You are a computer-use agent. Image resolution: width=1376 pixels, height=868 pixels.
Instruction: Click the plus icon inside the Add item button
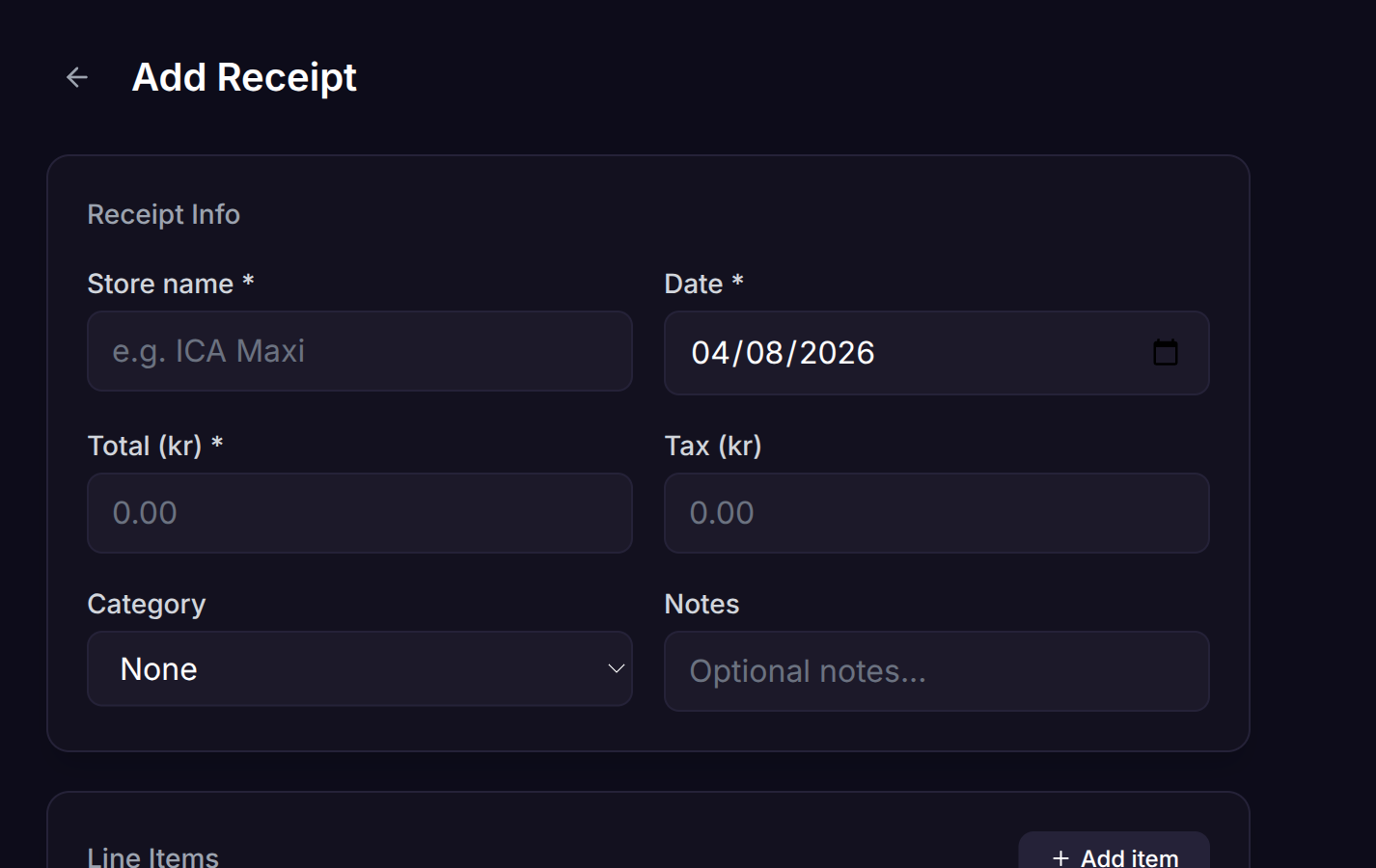[1061, 857]
